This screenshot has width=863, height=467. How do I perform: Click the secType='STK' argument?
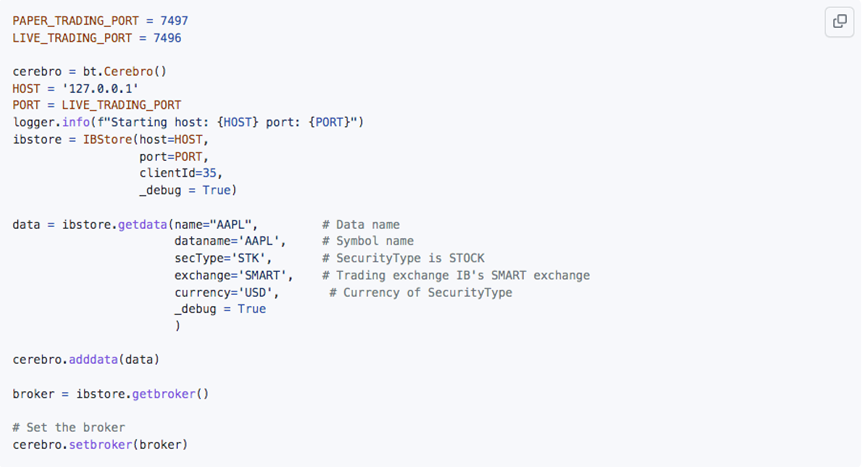pyautogui.click(x=220, y=258)
